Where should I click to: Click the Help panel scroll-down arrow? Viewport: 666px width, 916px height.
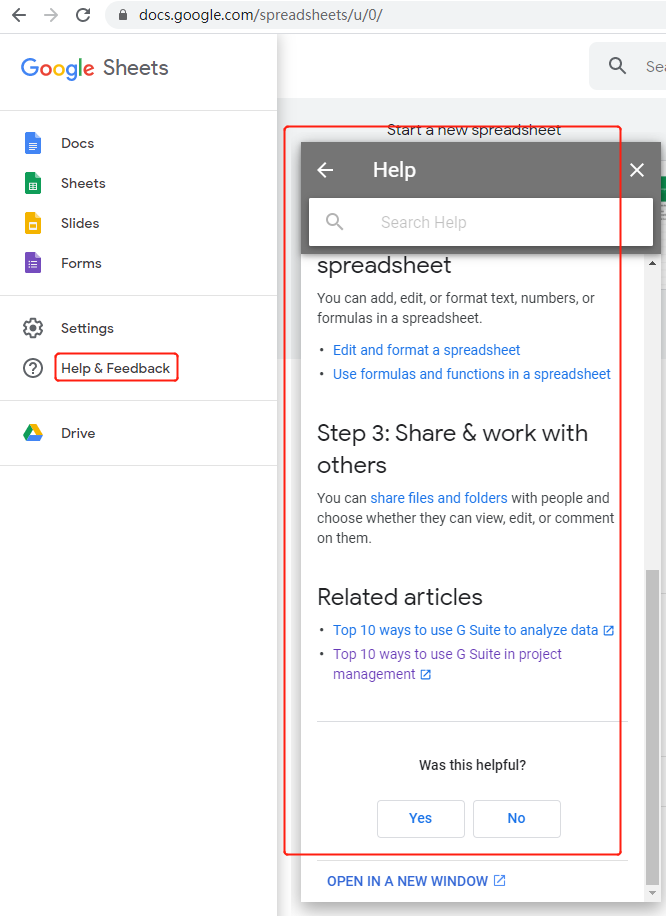652,893
